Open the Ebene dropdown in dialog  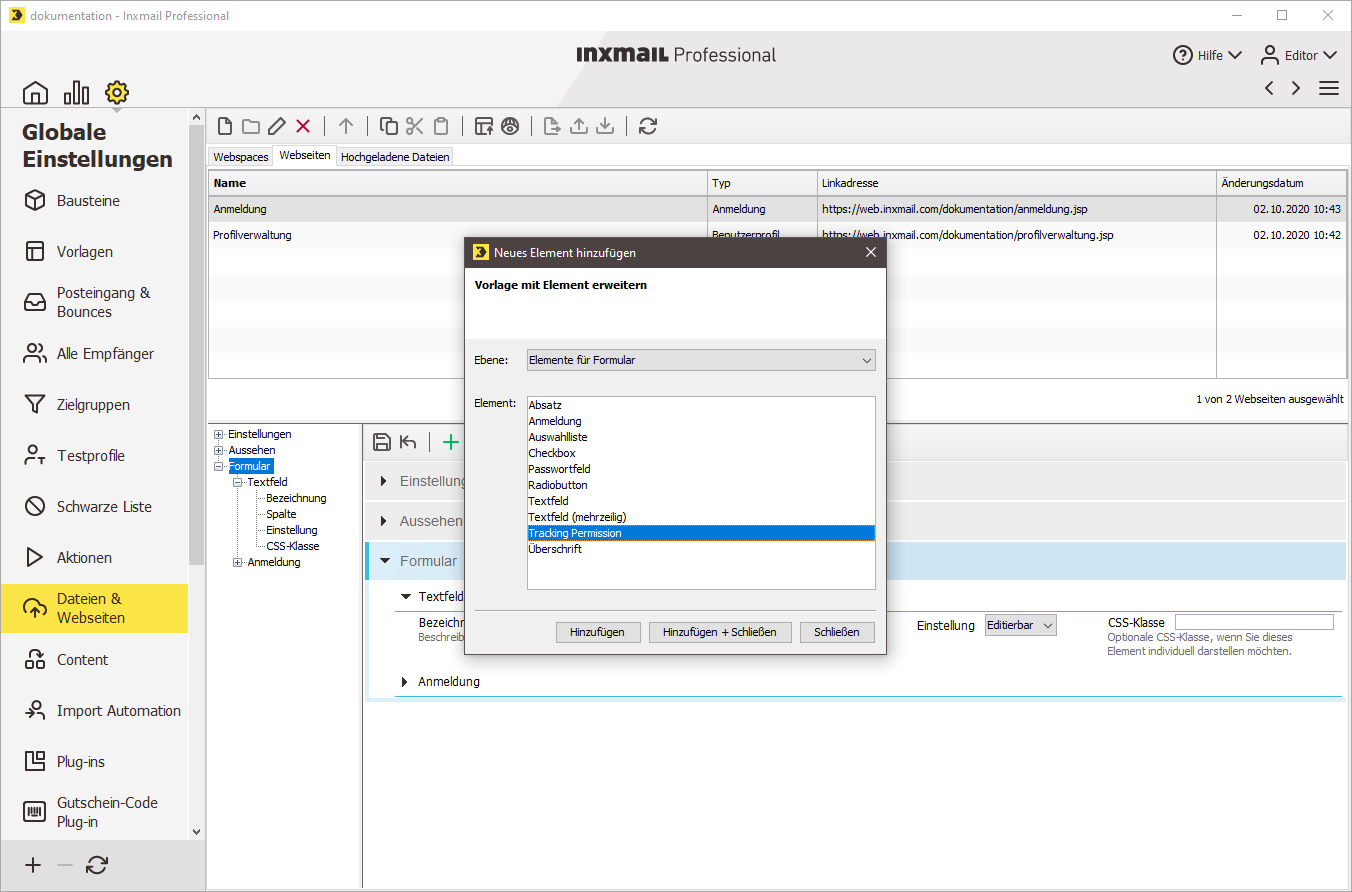click(701, 360)
